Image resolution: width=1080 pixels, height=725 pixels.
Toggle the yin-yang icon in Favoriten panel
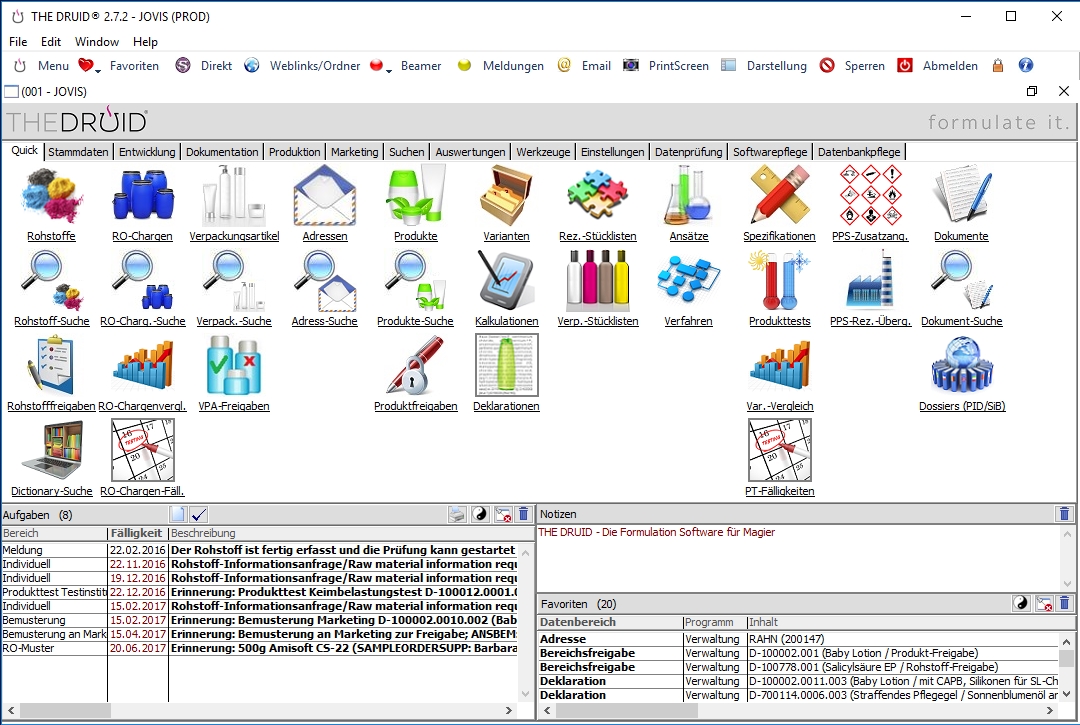click(1021, 603)
